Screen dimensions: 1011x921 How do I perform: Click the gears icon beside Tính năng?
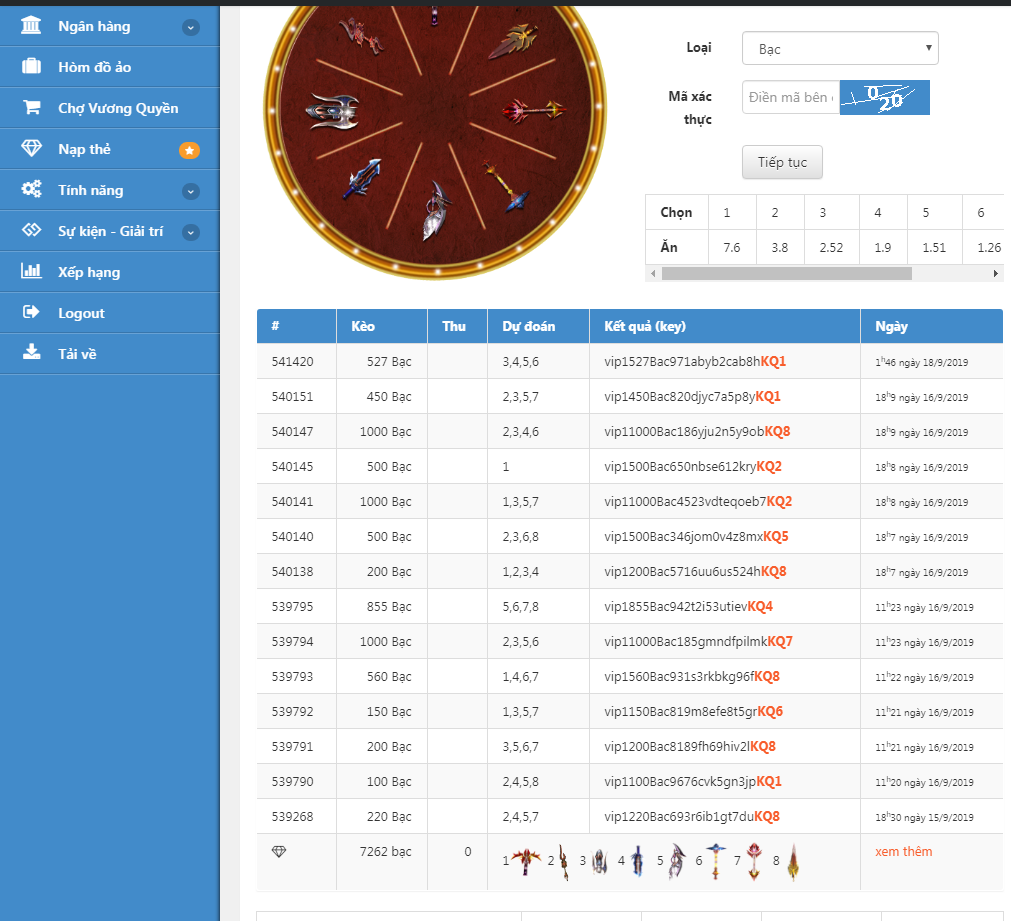(x=31, y=190)
